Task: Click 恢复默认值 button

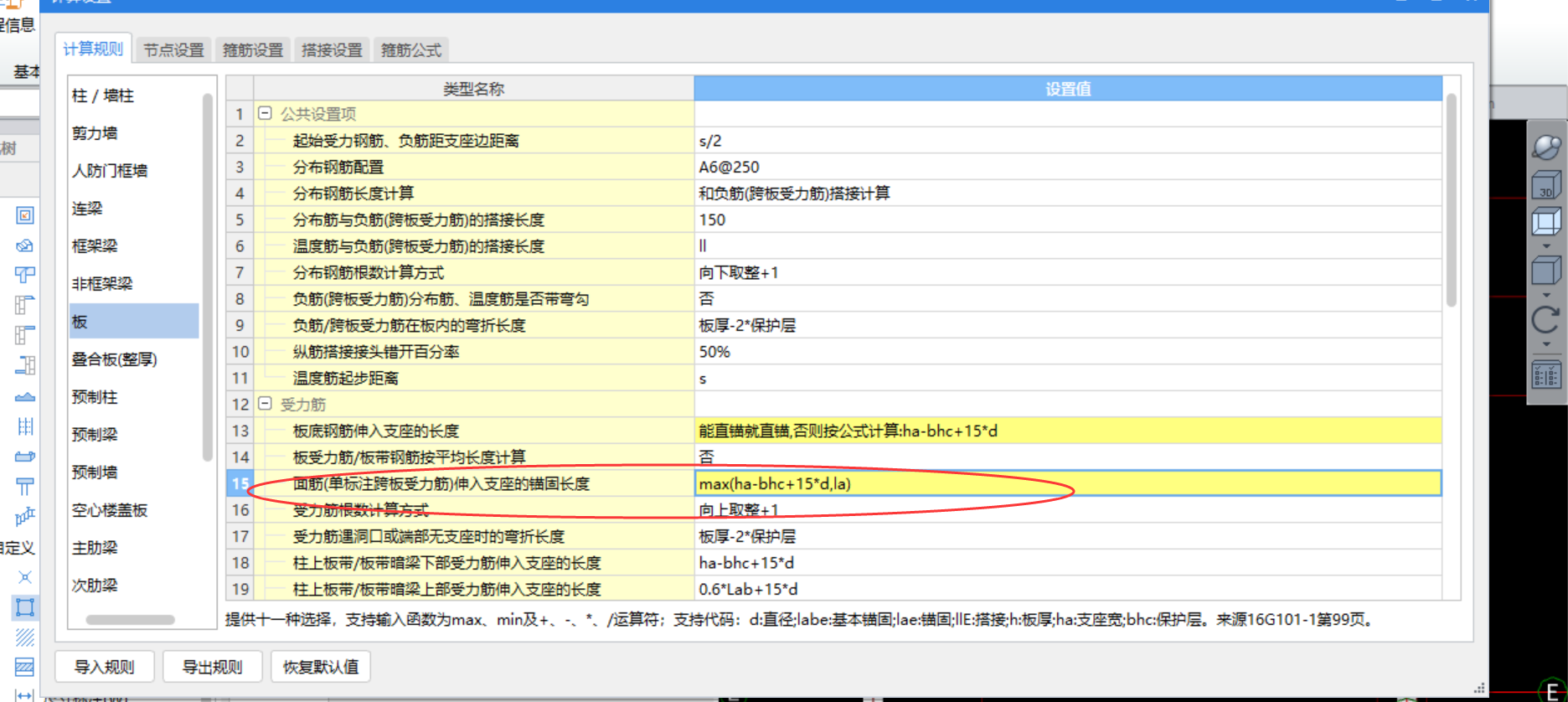Action: [x=321, y=667]
